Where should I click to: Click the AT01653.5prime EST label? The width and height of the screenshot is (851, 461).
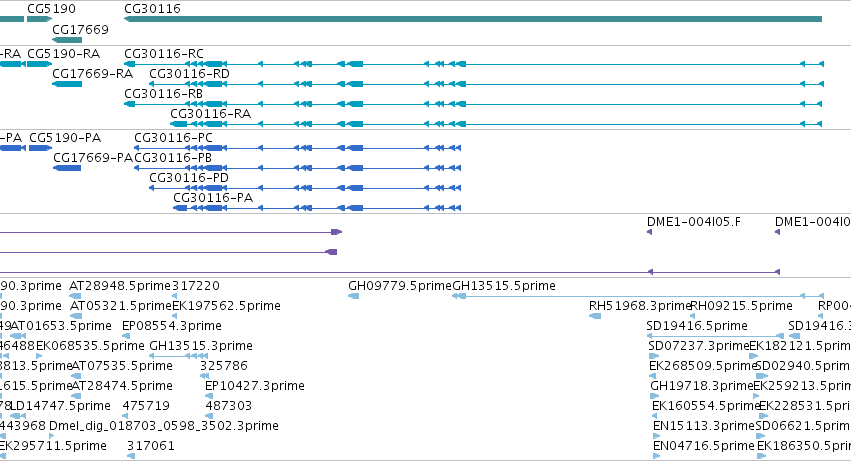point(61,326)
